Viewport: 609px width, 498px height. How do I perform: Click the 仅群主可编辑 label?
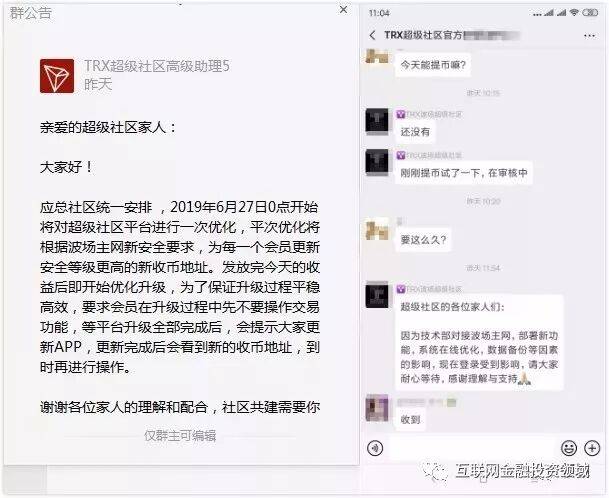coord(180,435)
